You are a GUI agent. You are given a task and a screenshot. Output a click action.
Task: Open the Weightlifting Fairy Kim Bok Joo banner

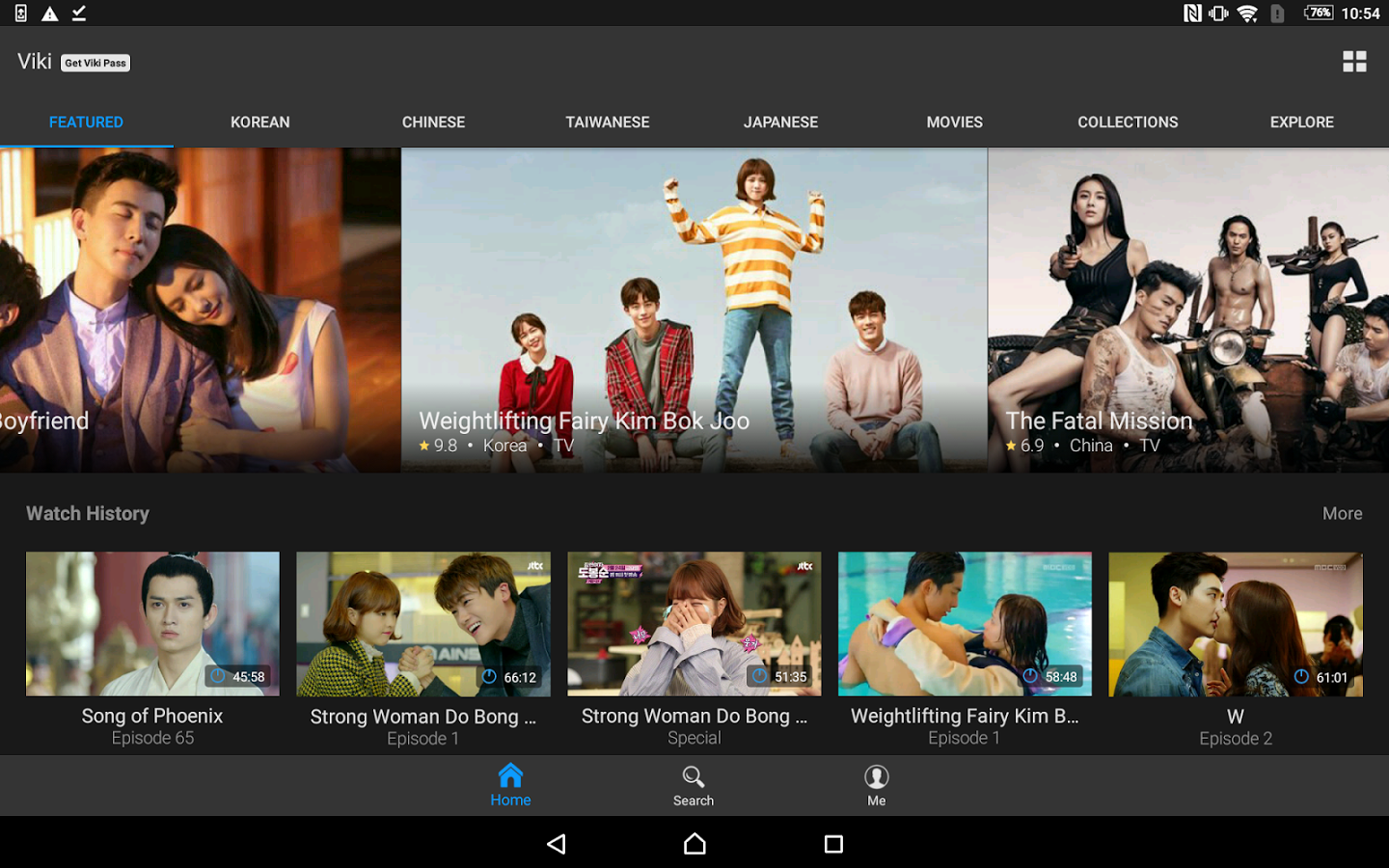click(x=694, y=310)
